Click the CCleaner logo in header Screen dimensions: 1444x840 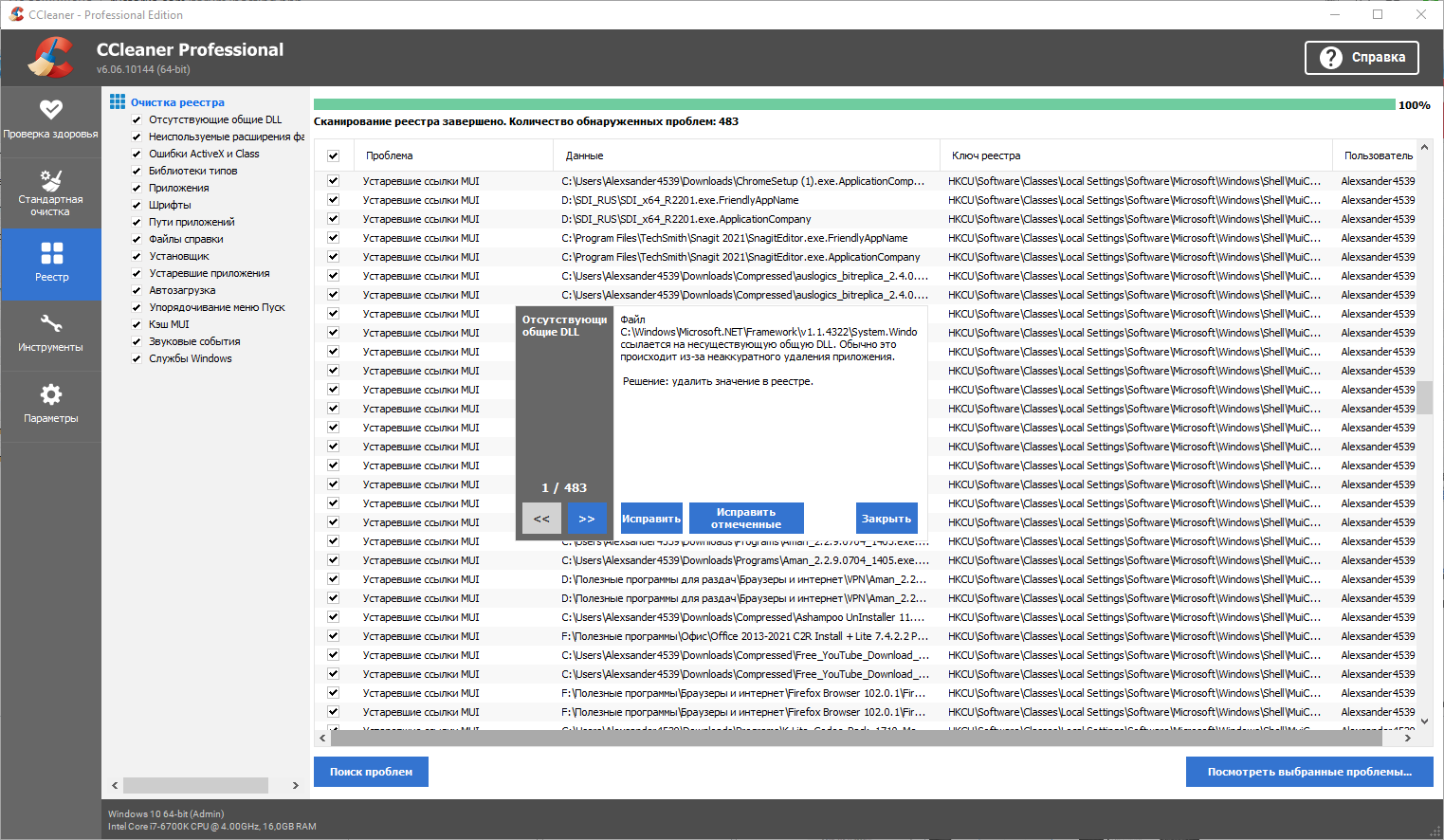coord(50,57)
